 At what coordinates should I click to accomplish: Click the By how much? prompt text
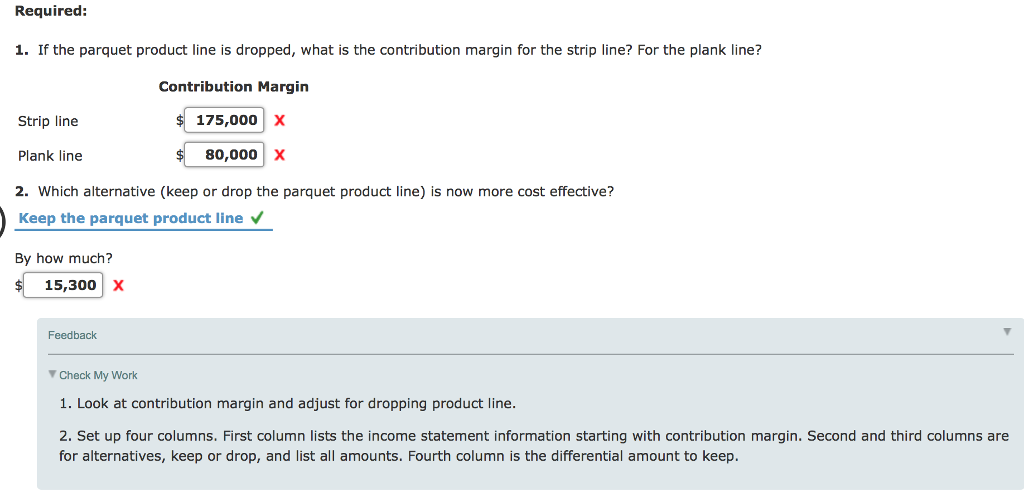point(64,259)
